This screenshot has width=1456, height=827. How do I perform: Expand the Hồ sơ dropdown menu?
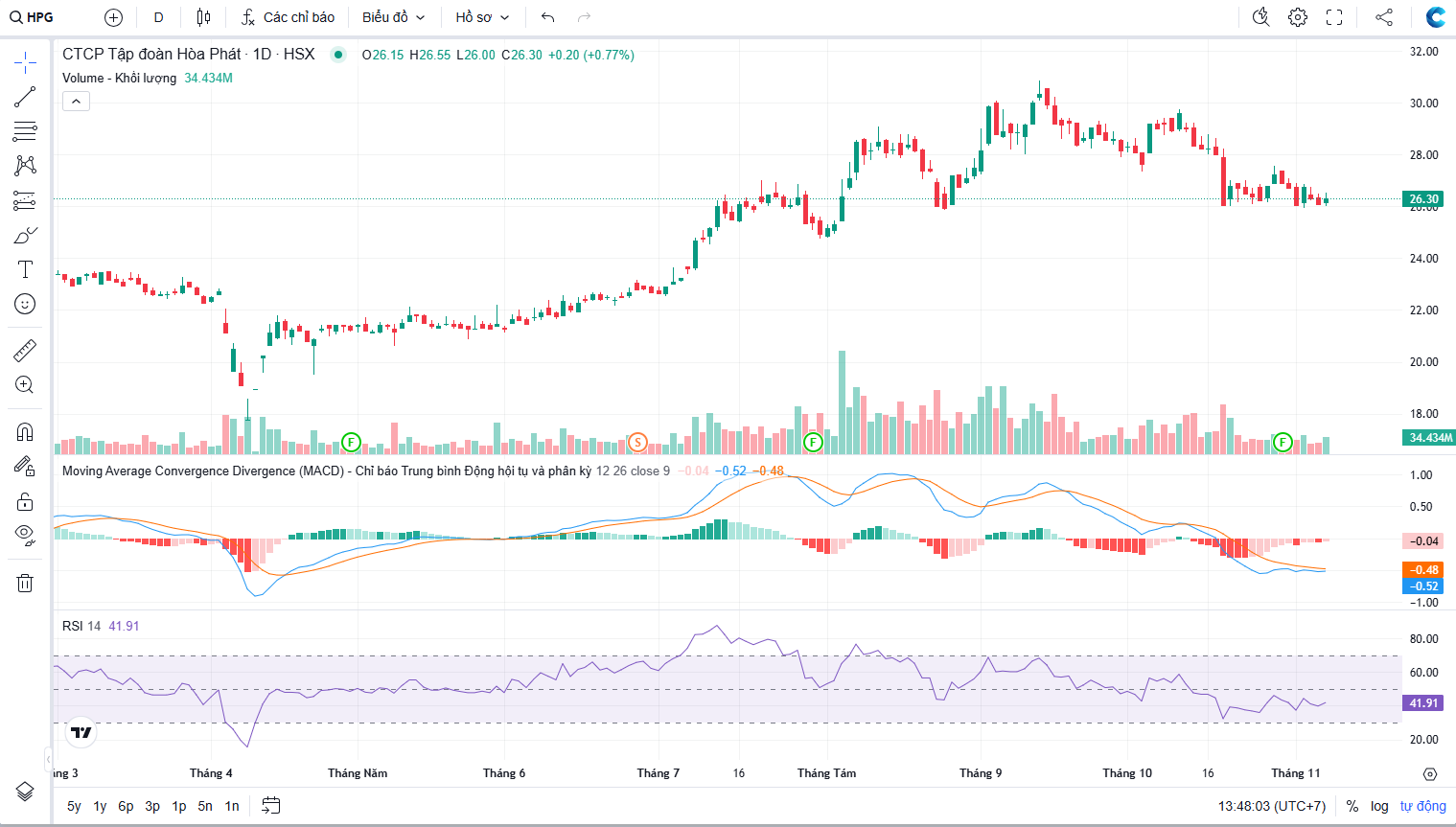pos(482,17)
